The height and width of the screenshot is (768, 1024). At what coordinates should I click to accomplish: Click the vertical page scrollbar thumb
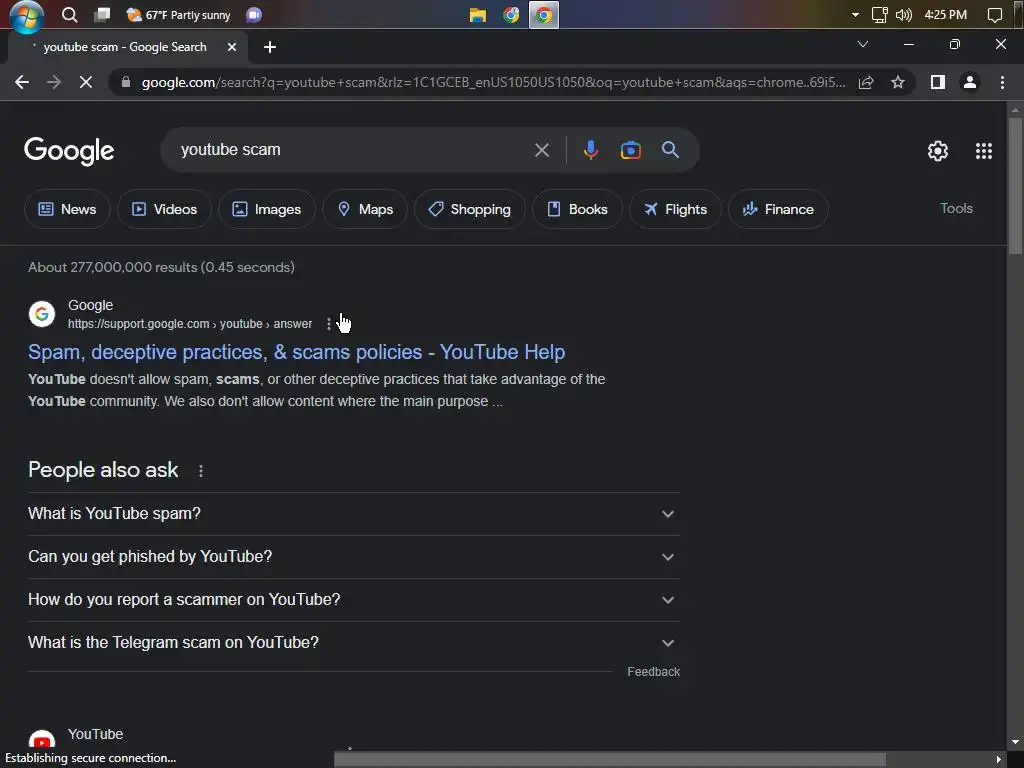tap(1015, 186)
